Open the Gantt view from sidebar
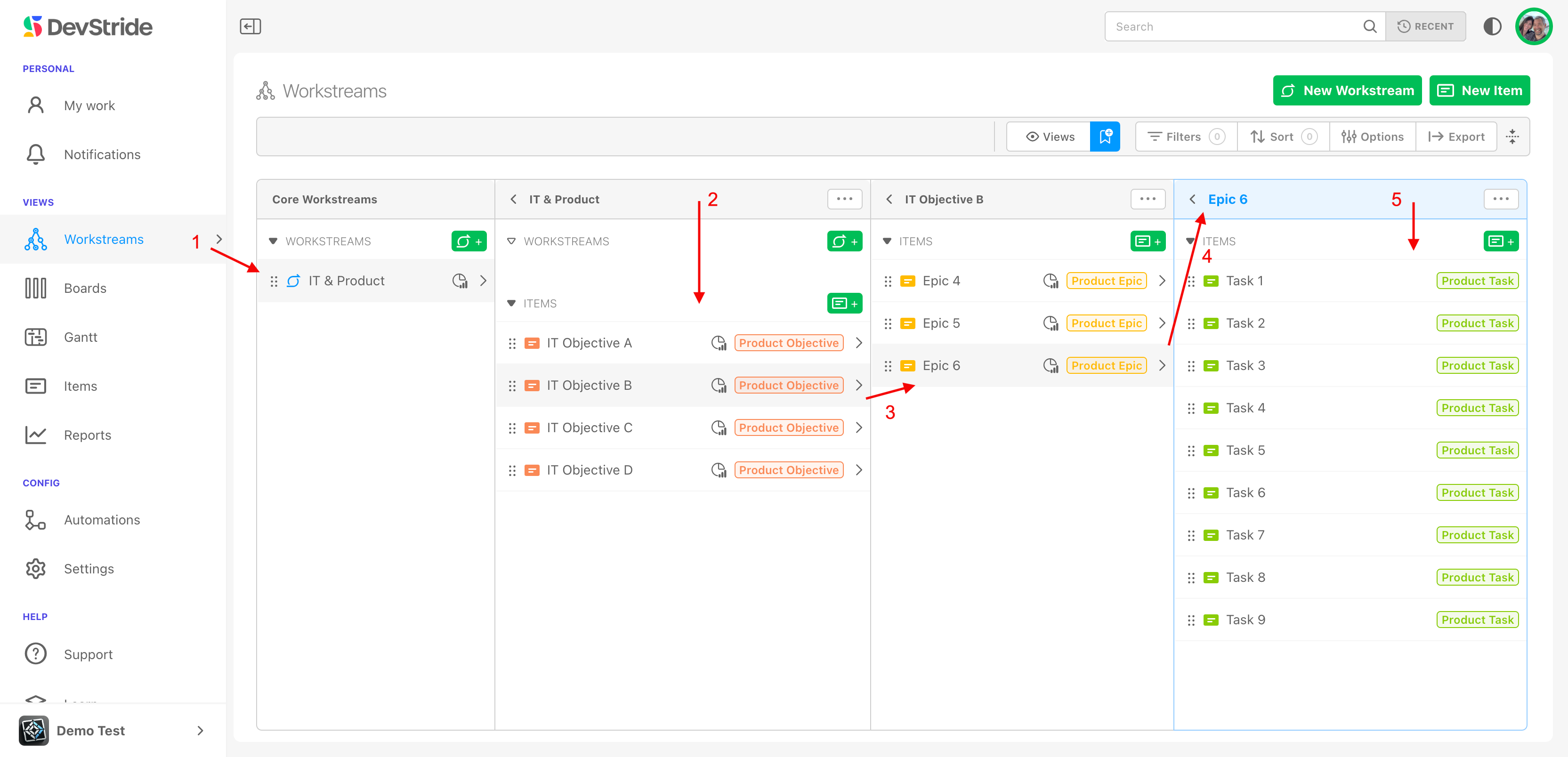This screenshot has height=757, width=1568. (x=81, y=337)
